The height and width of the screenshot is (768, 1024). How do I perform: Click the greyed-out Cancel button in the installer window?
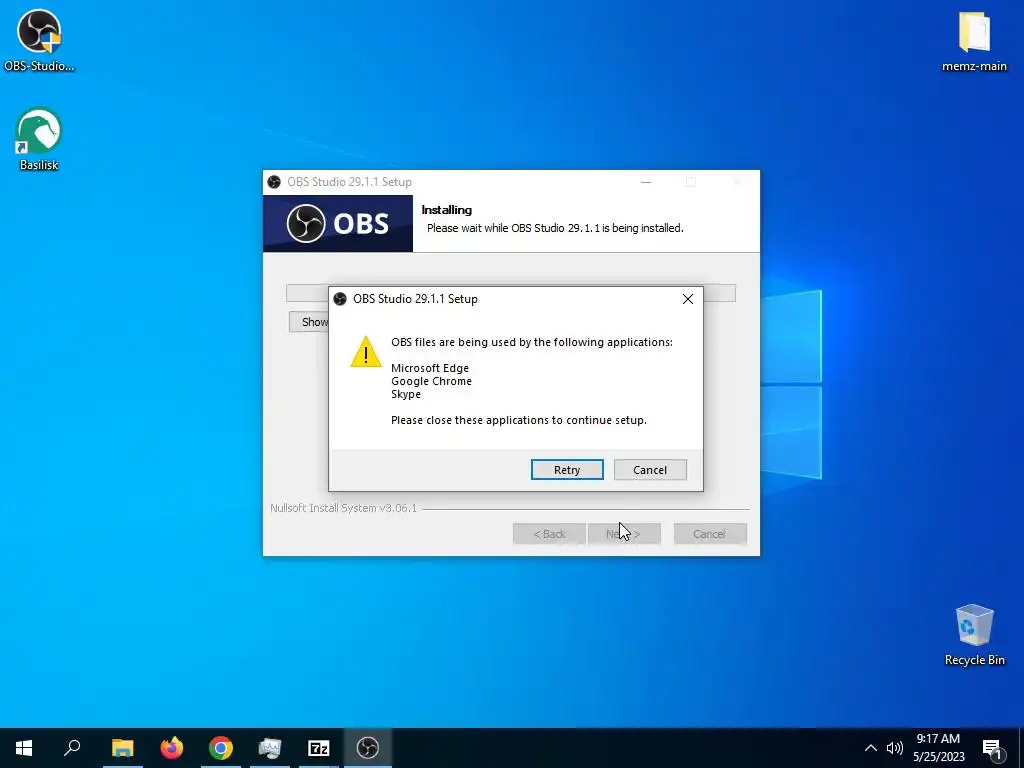pos(710,534)
